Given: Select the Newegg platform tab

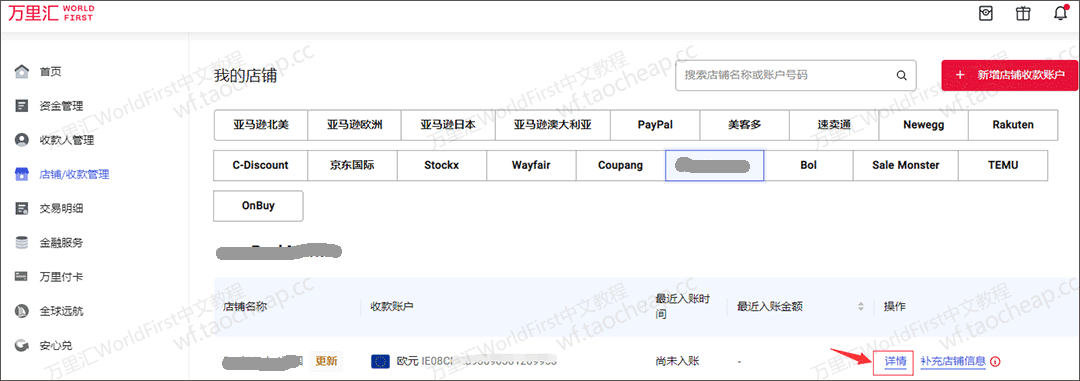Looking at the screenshot, I should click(924, 125).
